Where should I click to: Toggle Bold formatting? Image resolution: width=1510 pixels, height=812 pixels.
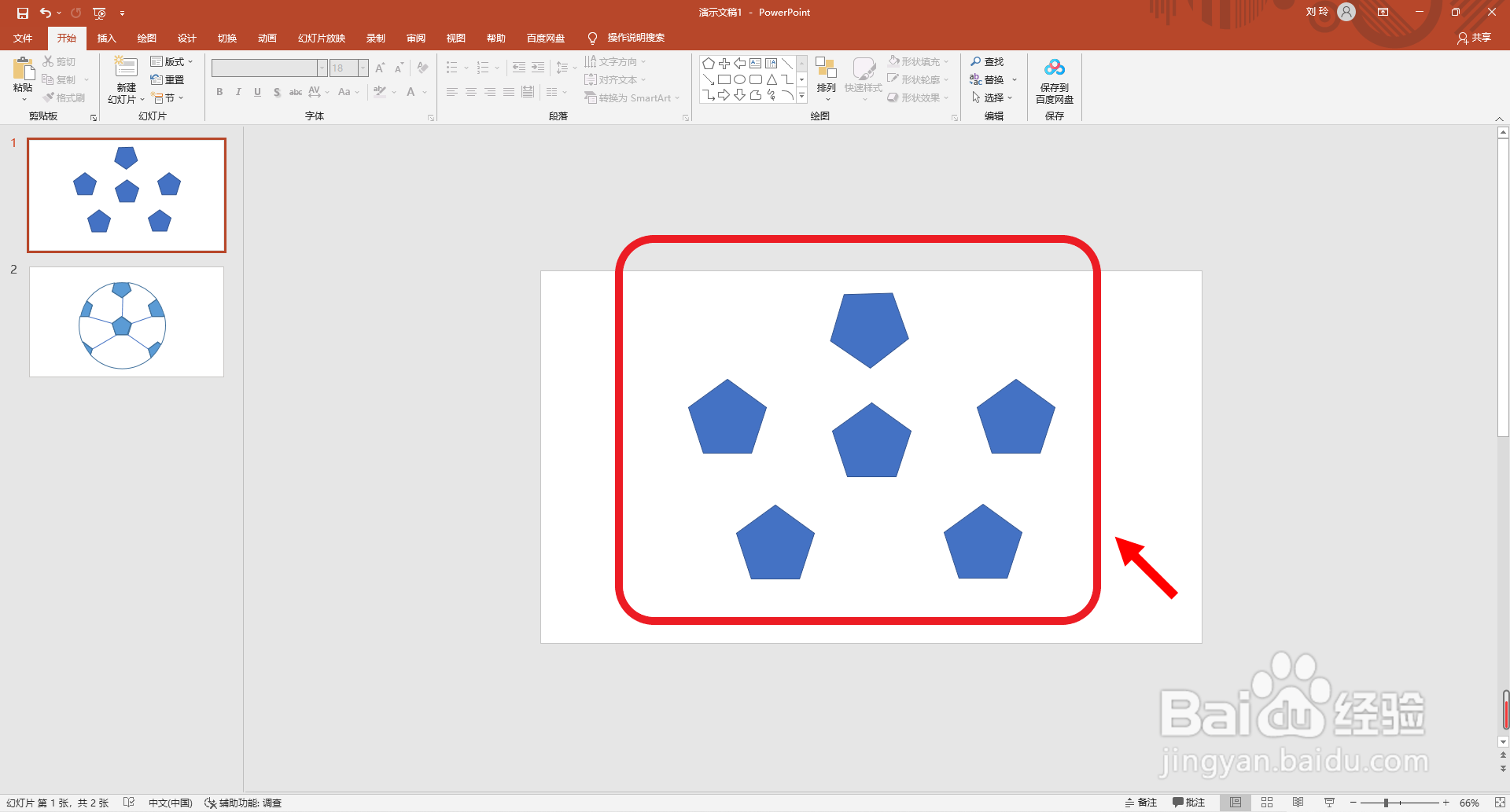click(x=219, y=92)
